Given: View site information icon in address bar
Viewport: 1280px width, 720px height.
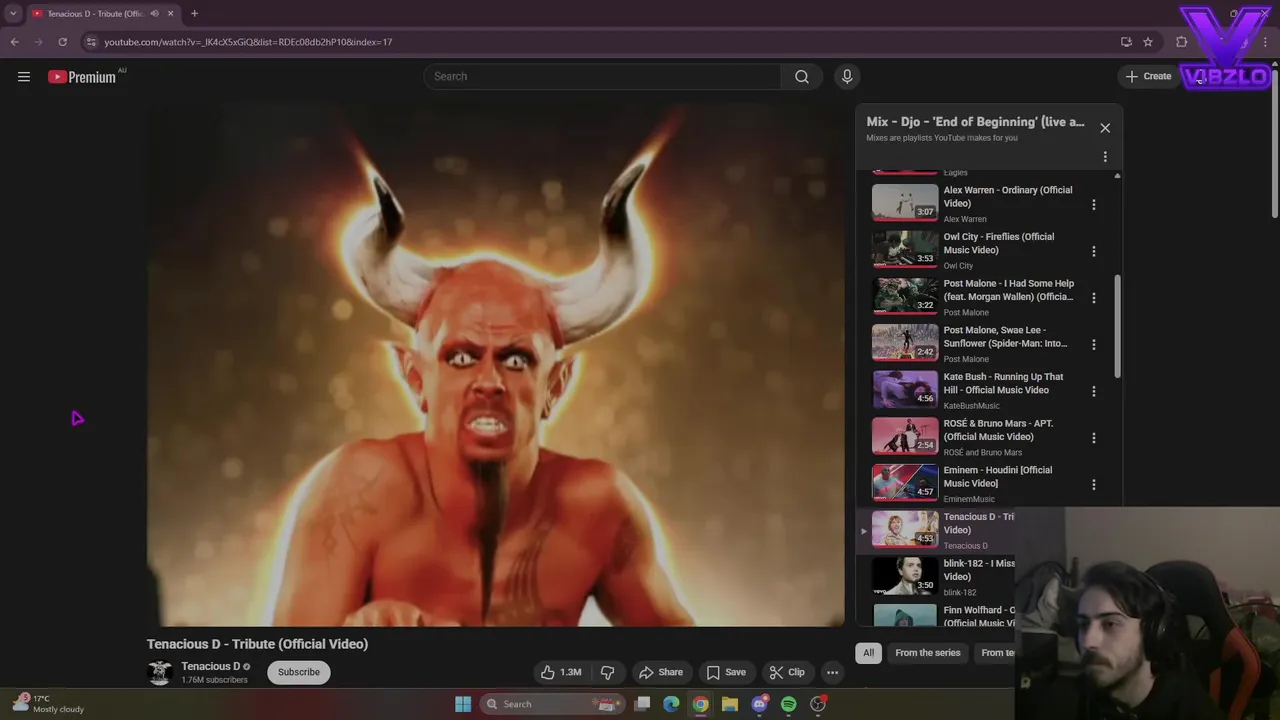Looking at the screenshot, I should click(91, 42).
